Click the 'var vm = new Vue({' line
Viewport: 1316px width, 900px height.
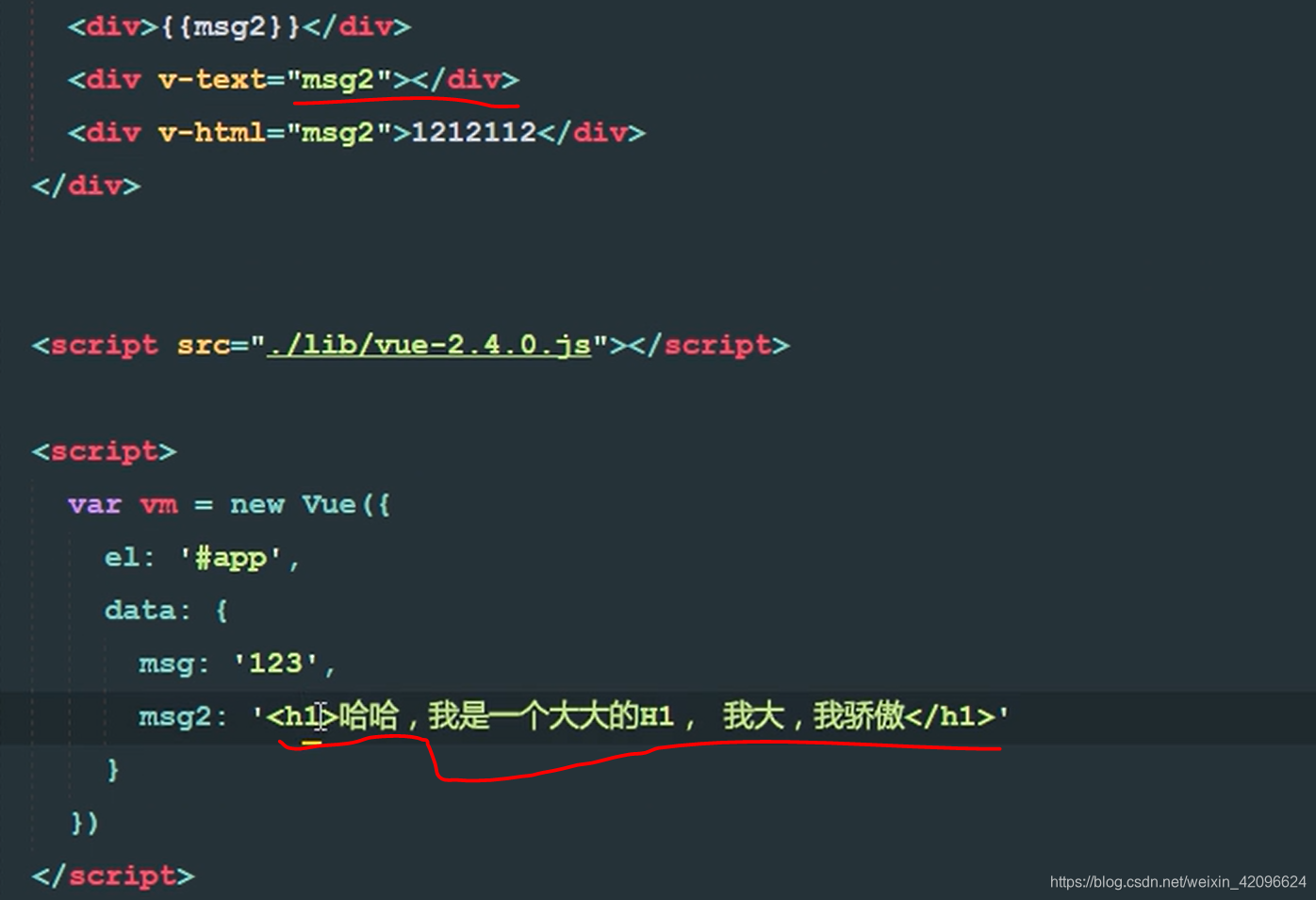[229, 505]
